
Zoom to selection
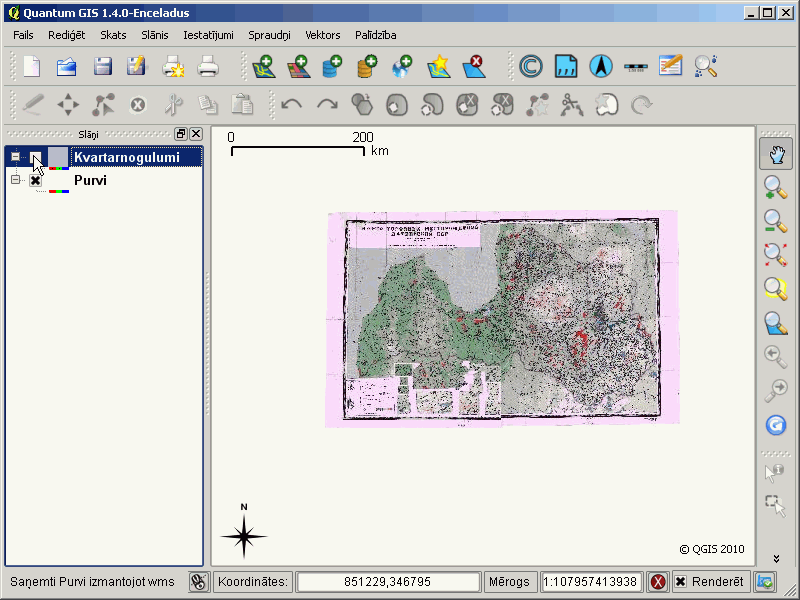point(776,289)
